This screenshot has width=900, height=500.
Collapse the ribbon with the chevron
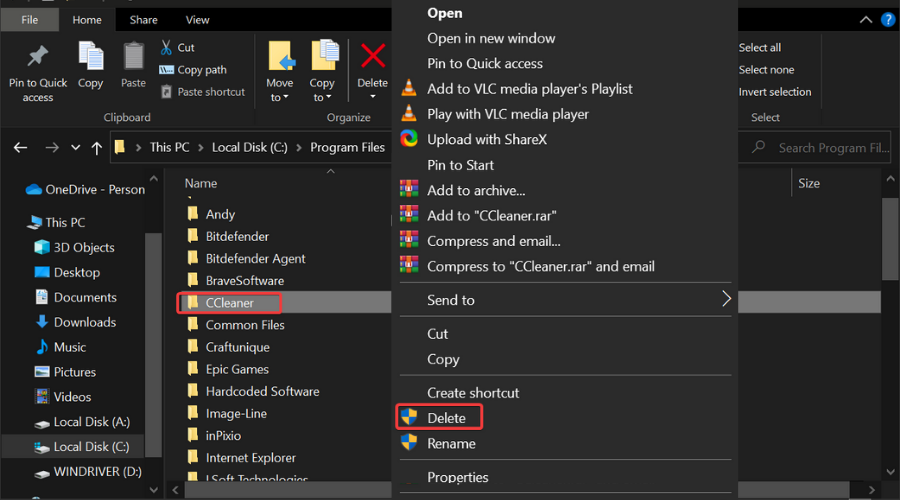pyautogui.click(x=866, y=20)
